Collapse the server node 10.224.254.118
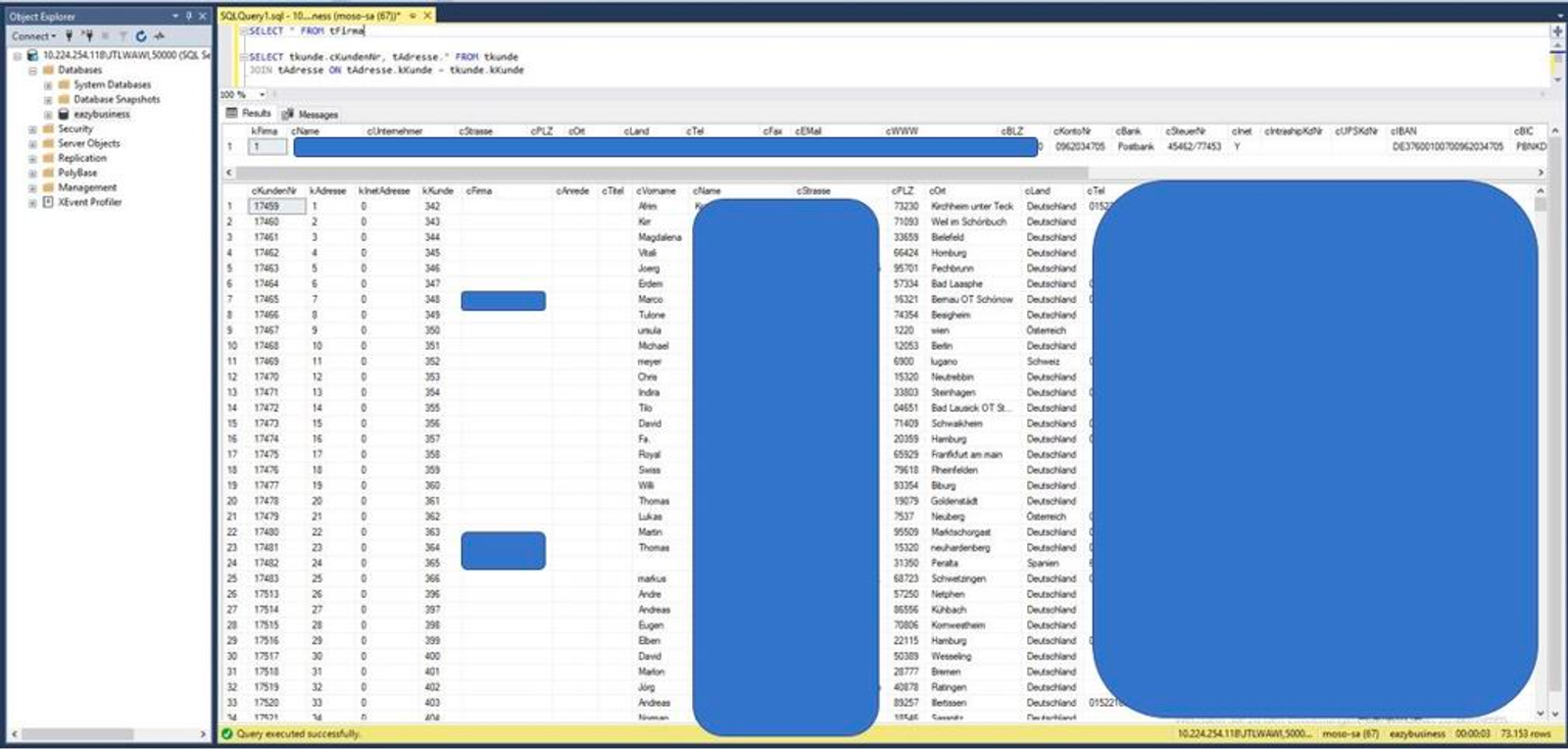 (x=17, y=56)
